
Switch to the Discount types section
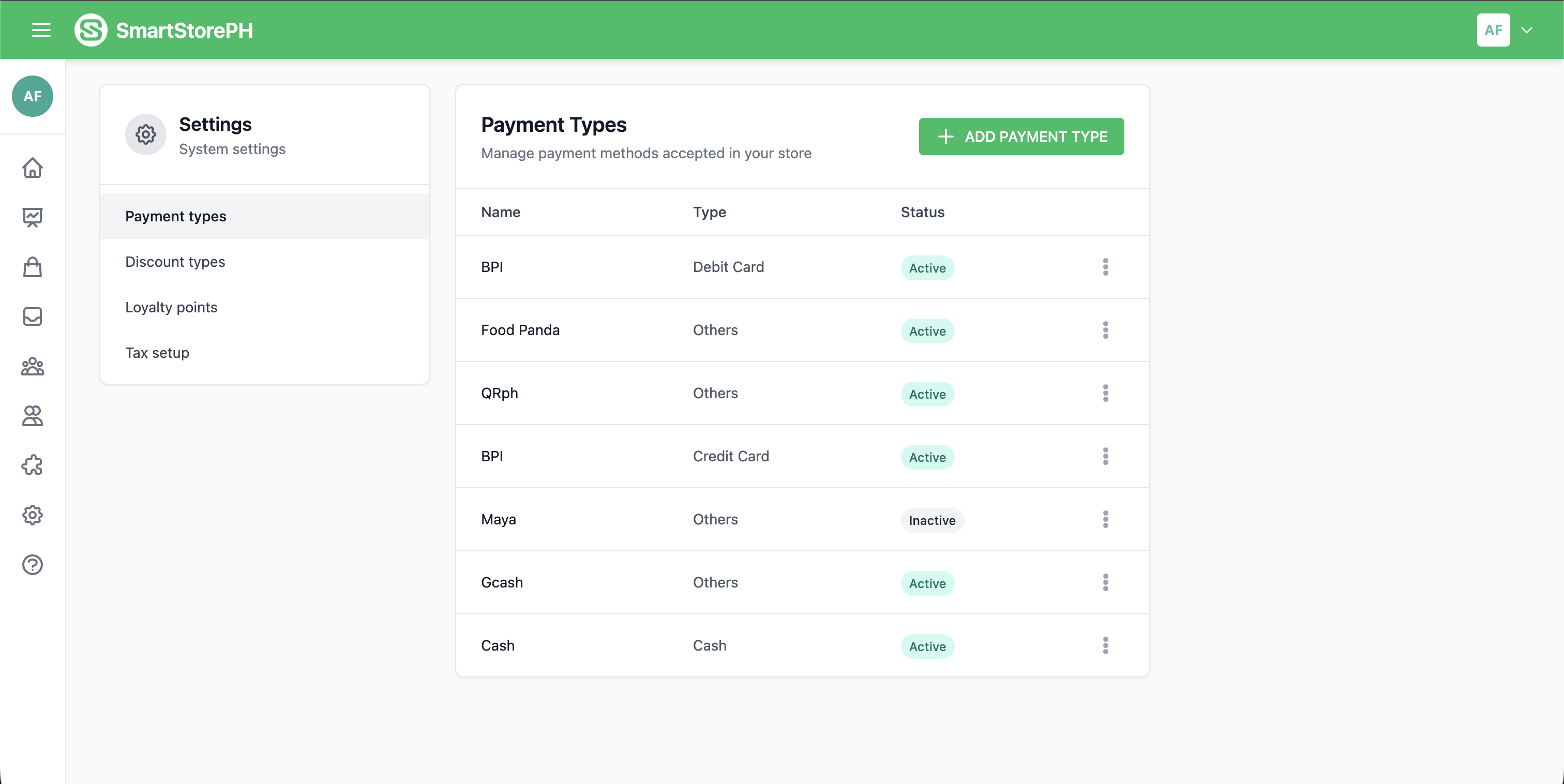pos(175,262)
